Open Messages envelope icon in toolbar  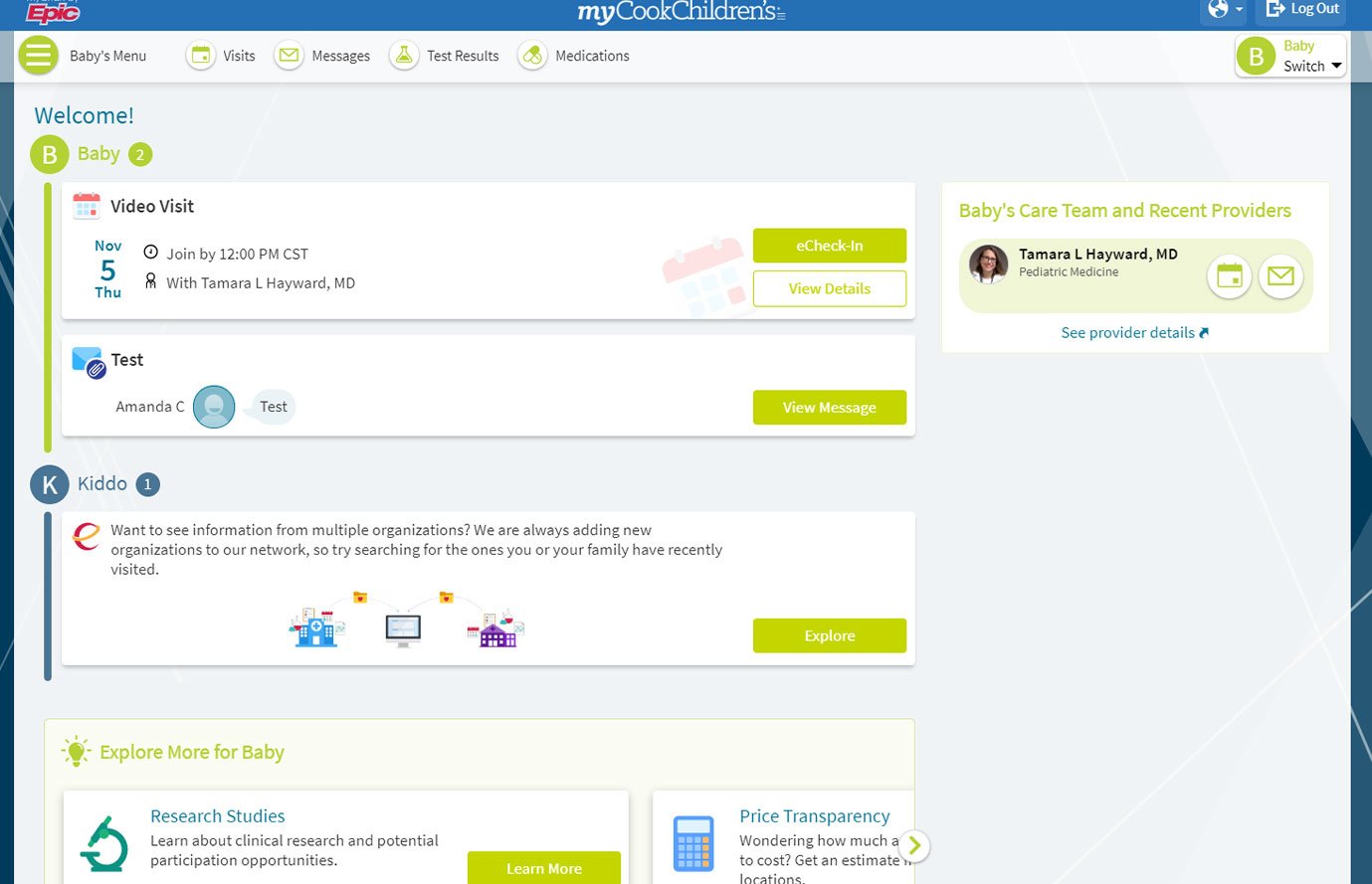(289, 56)
